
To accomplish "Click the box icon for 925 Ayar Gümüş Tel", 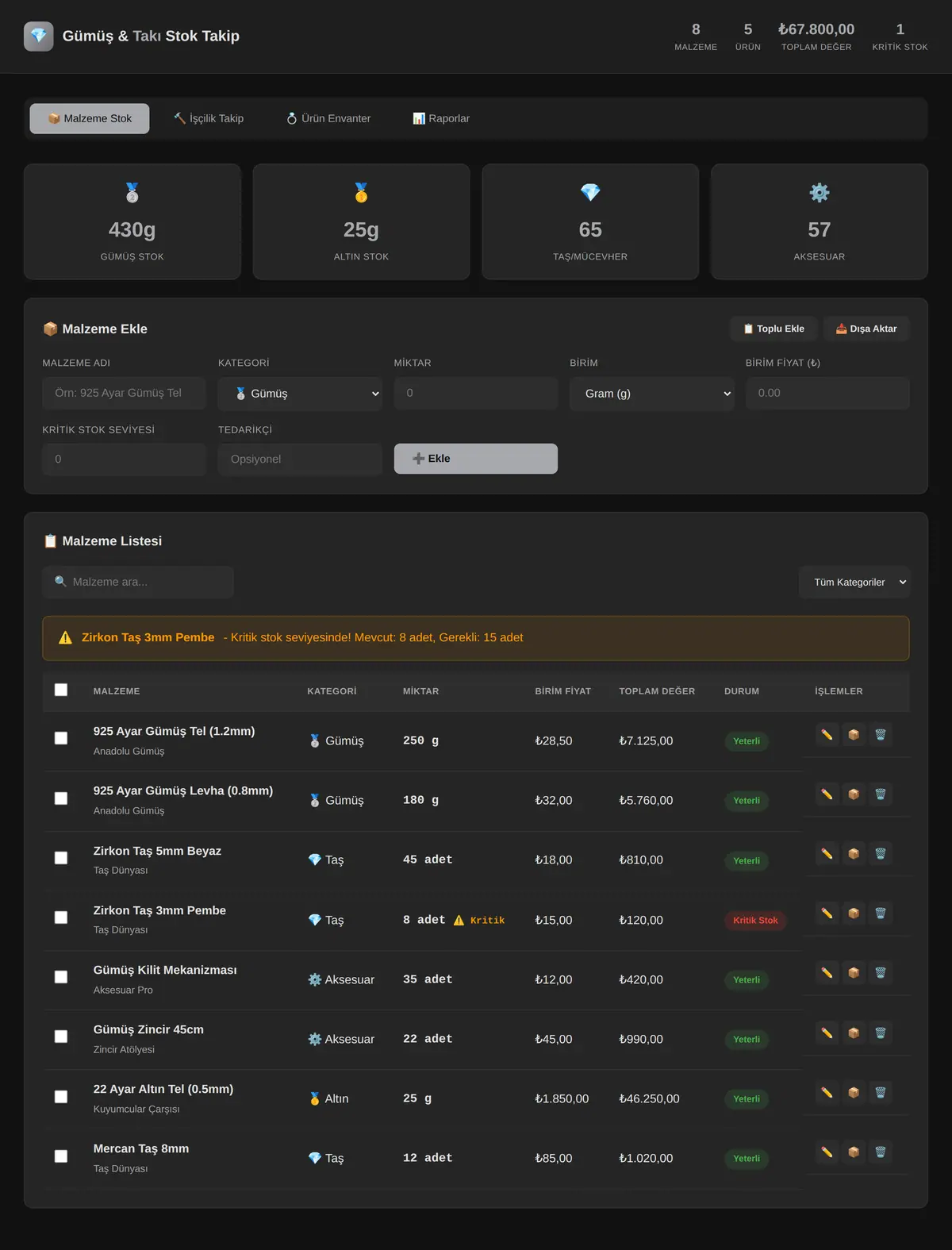I will click(854, 735).
